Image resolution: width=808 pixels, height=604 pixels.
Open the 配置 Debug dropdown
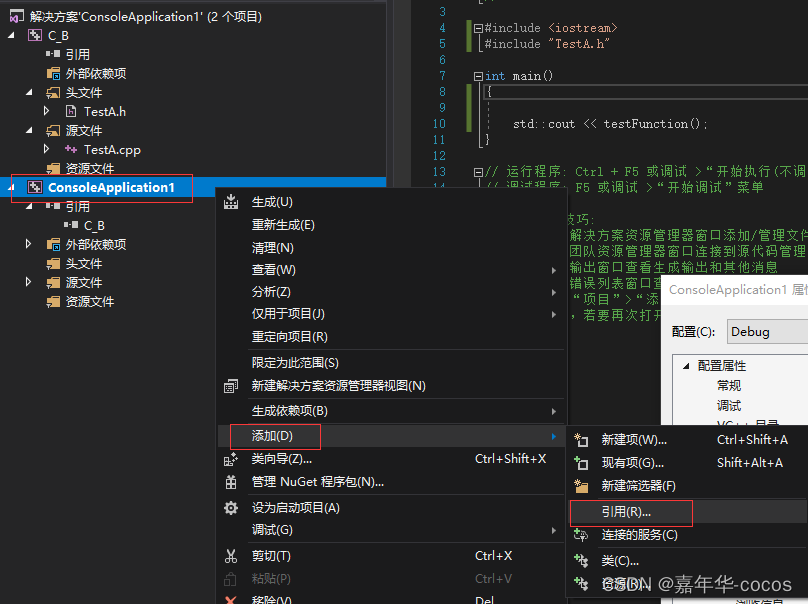767,331
